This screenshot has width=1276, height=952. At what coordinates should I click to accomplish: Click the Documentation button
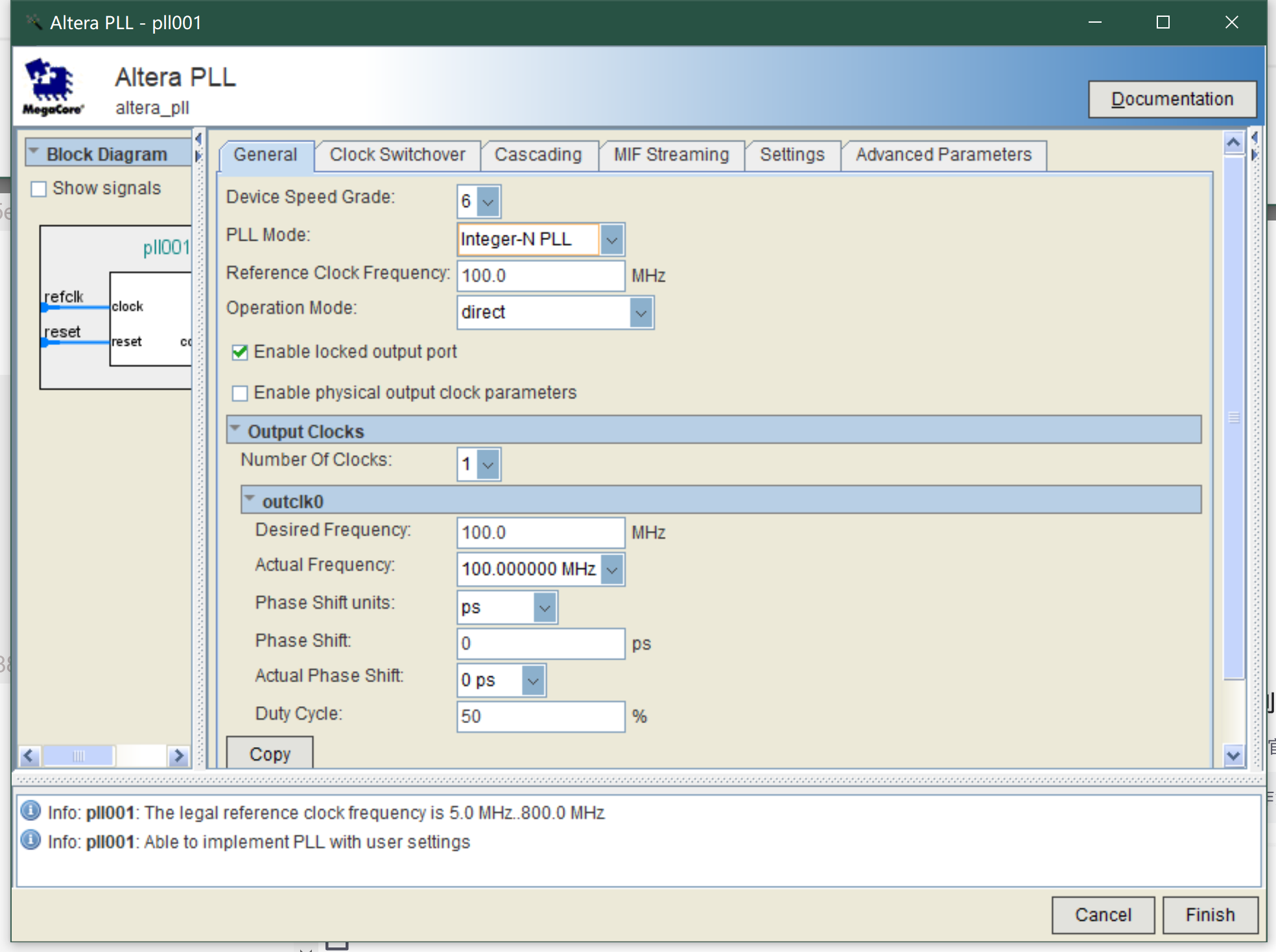1172,99
